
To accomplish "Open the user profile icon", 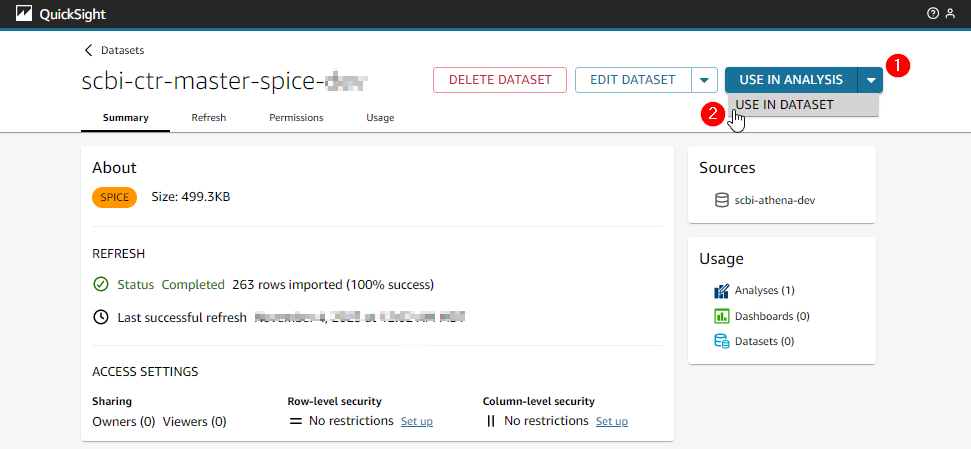I will click(x=951, y=14).
